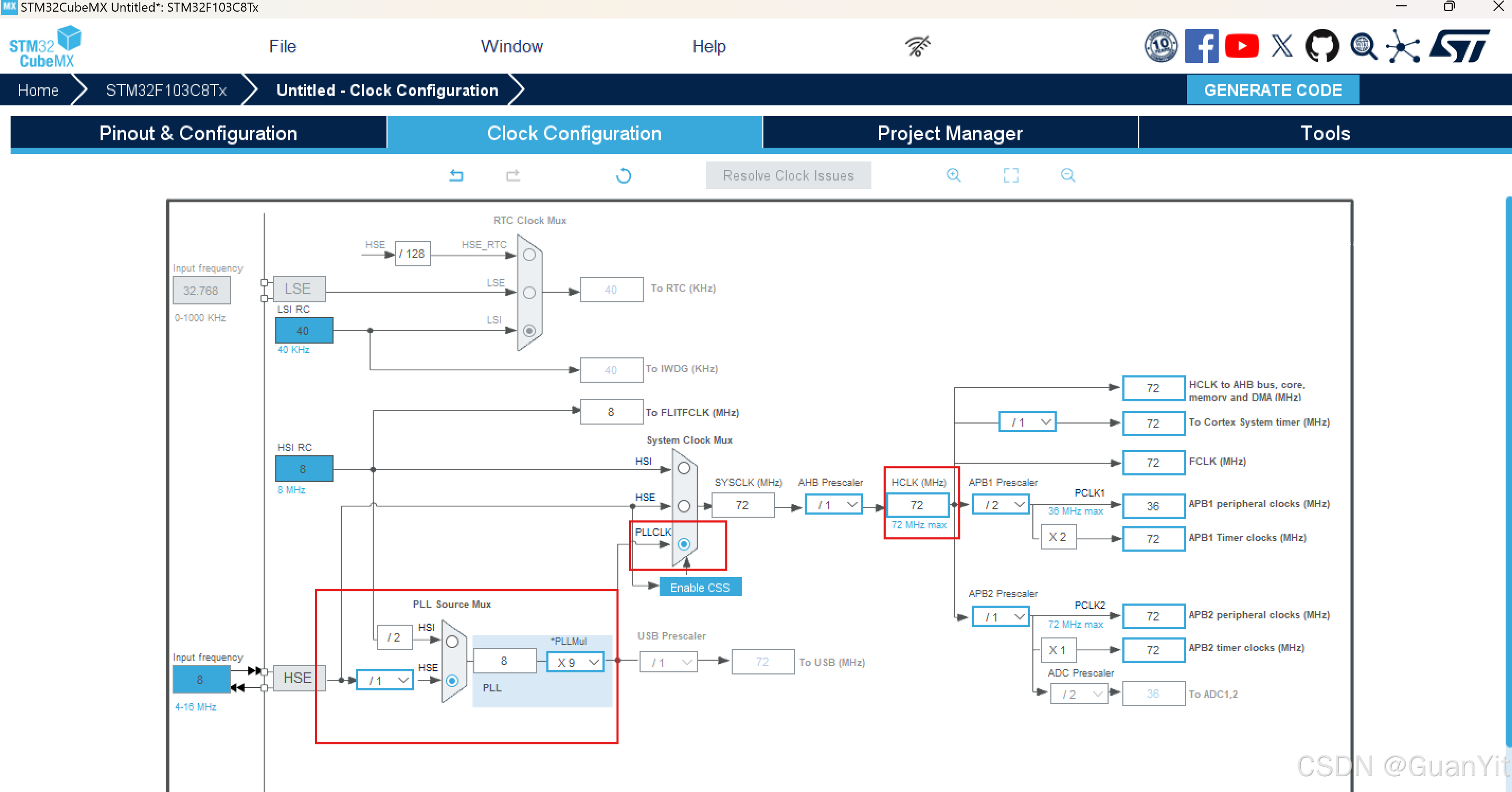Switch to Pinout & Configuration tab

coord(198,133)
